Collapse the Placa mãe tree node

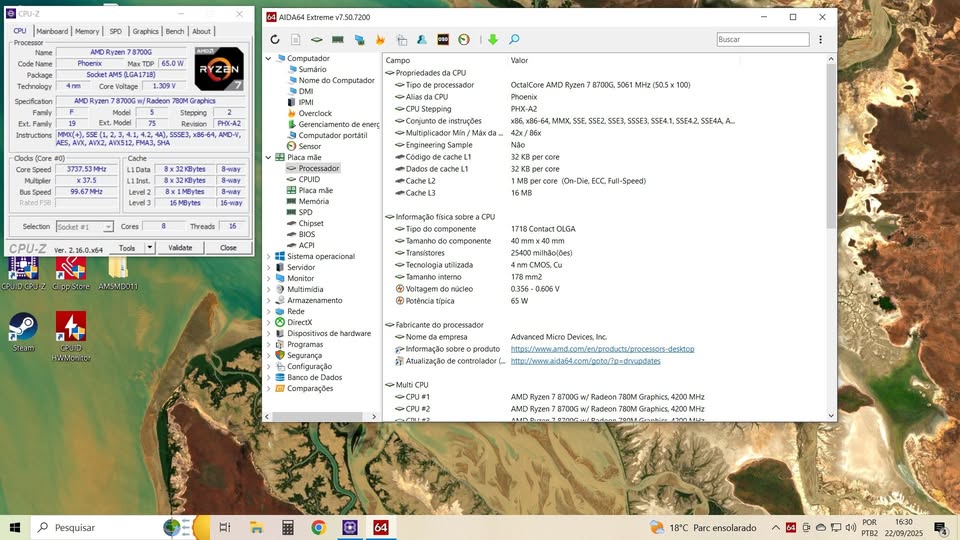(268, 157)
